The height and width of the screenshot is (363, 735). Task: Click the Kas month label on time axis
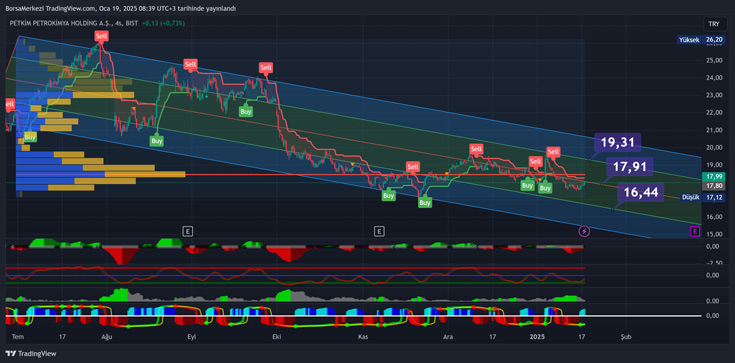pos(362,337)
